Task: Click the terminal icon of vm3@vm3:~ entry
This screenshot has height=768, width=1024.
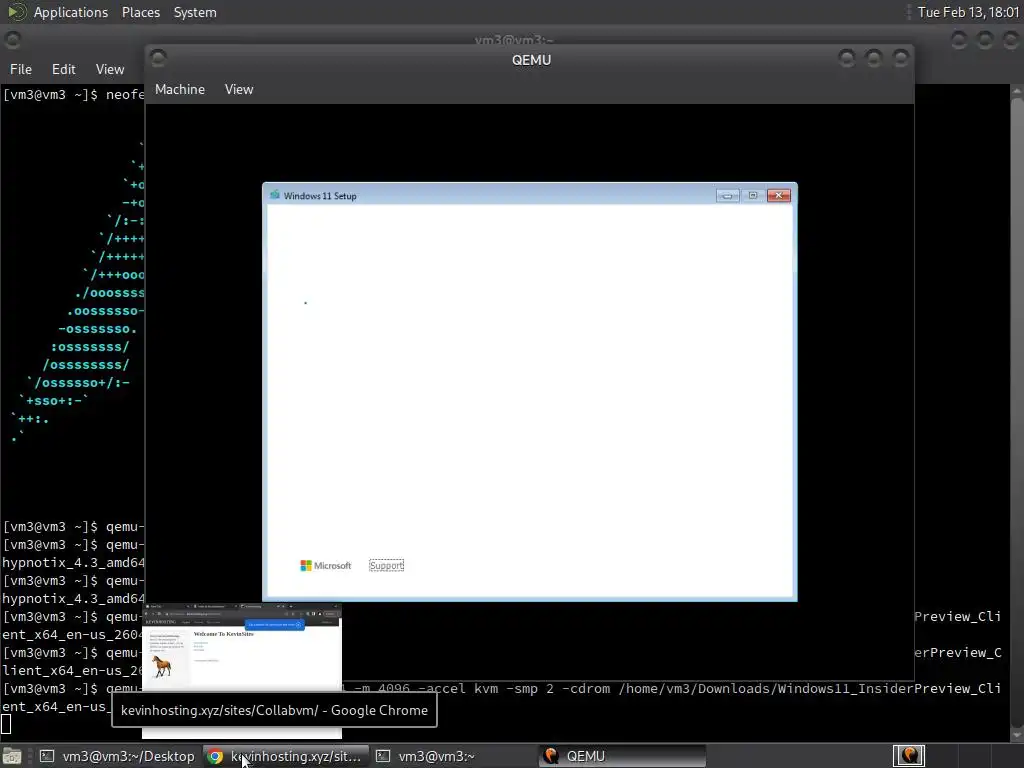Action: coord(383,756)
